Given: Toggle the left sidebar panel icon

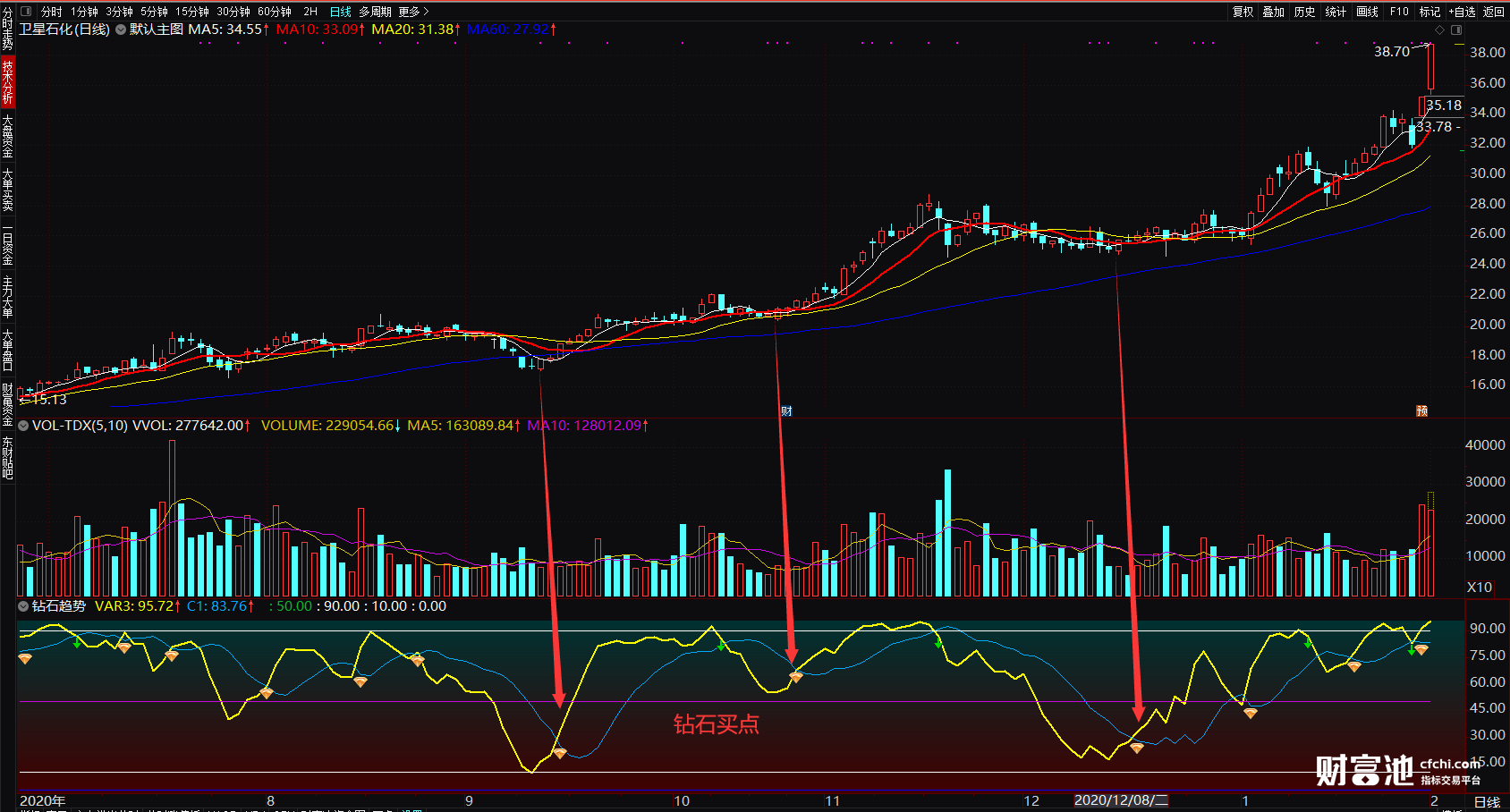Looking at the screenshot, I should point(25,12).
